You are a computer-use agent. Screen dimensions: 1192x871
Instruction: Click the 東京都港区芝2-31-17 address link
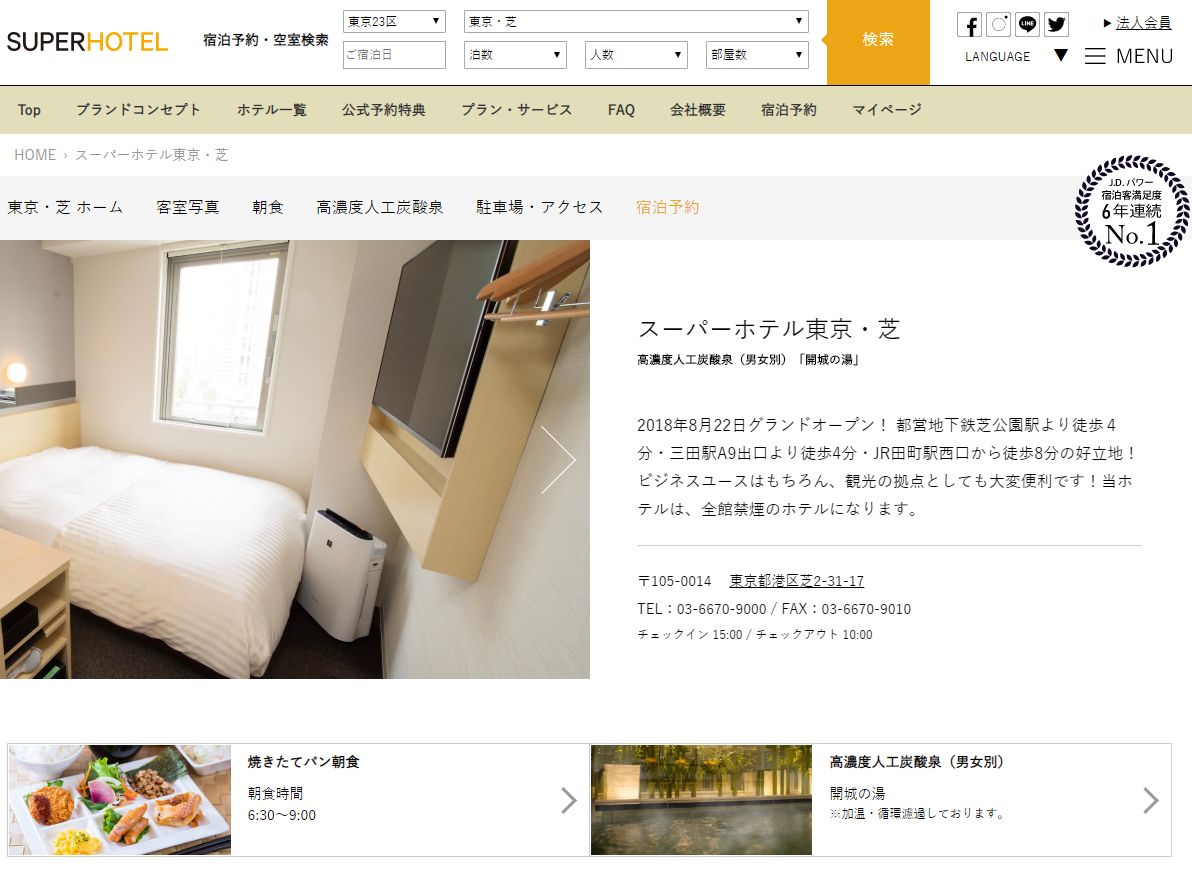coord(796,581)
